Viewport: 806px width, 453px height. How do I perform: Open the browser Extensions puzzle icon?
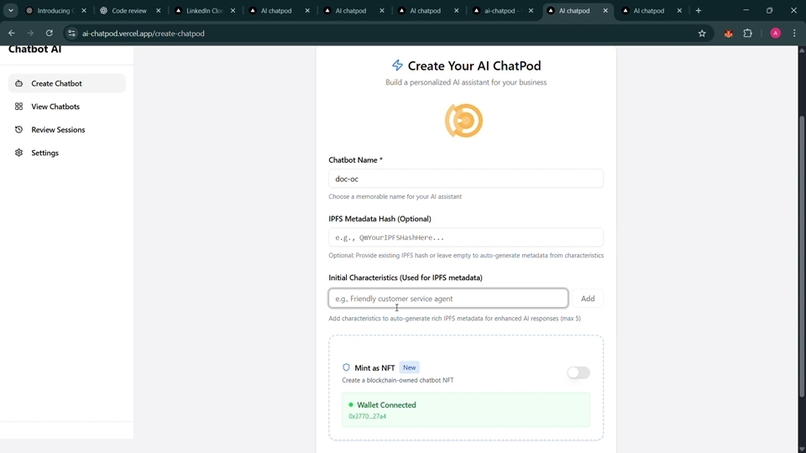click(x=748, y=33)
